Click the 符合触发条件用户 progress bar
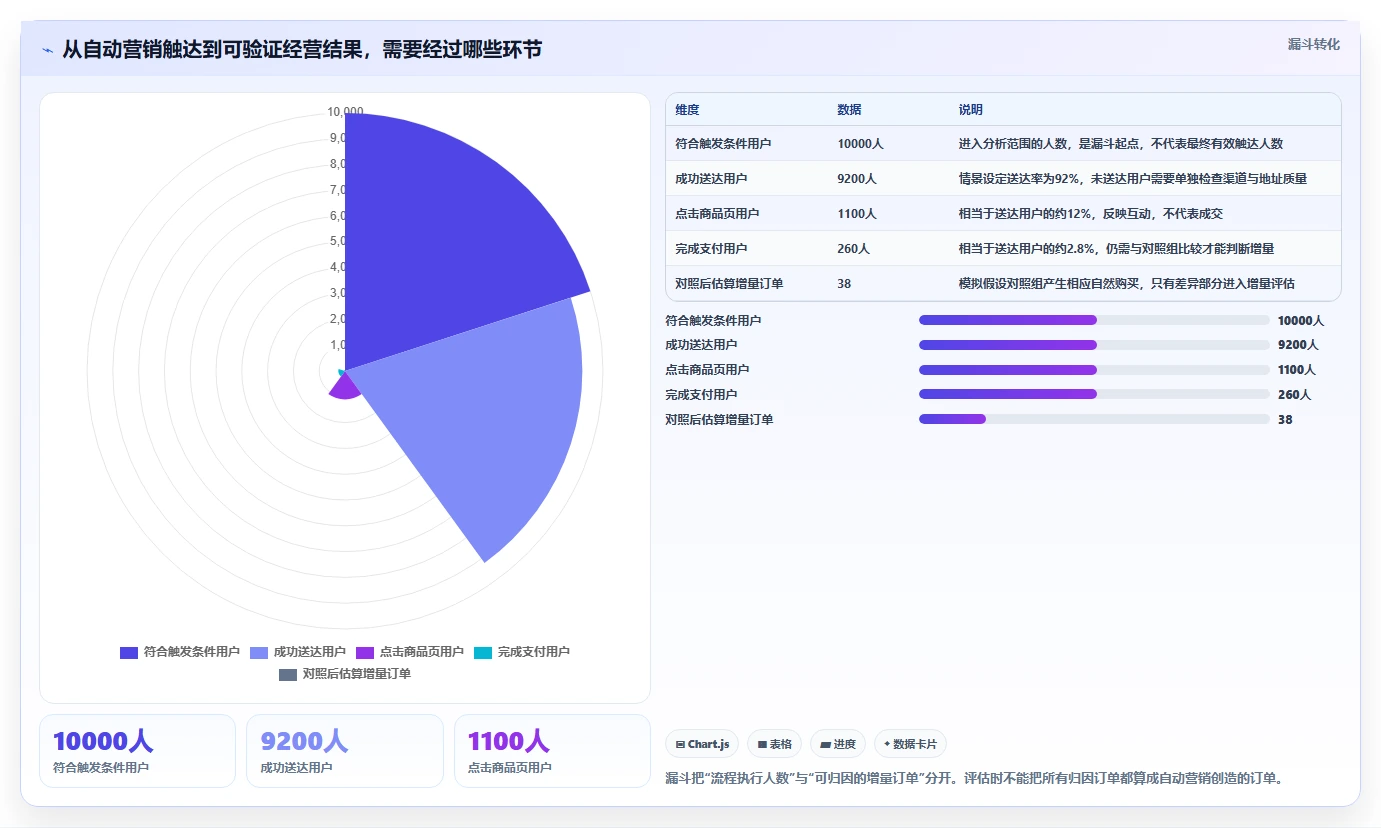The height and width of the screenshot is (828, 1381). tap(1094, 320)
